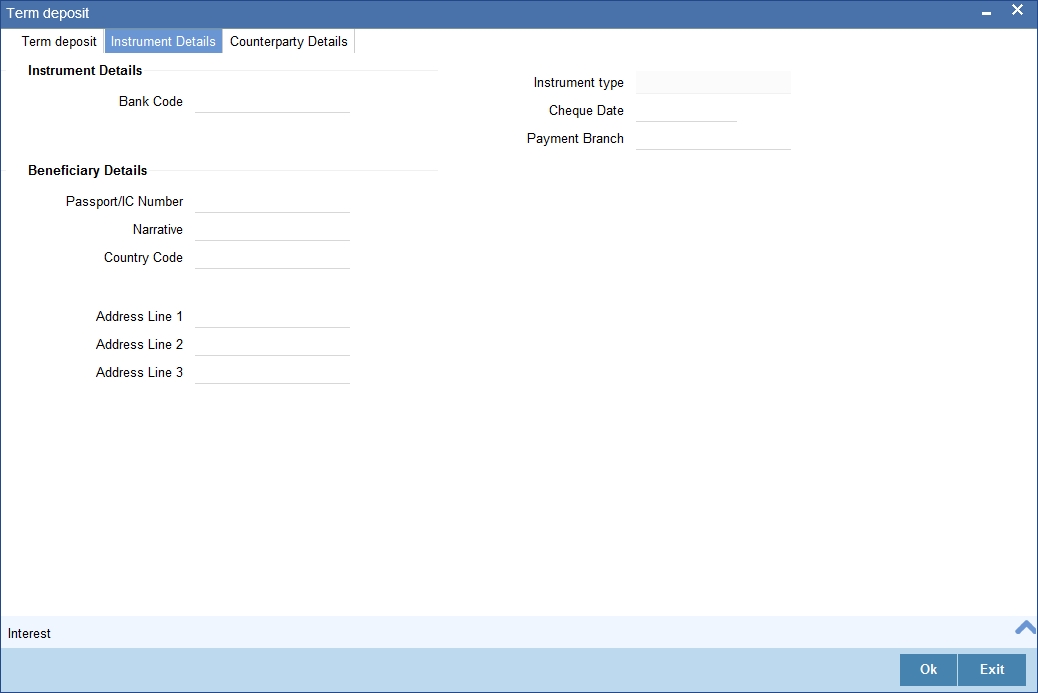This screenshot has height=693, width=1038.
Task: Click the Passport/IC Number field
Action: (272, 201)
